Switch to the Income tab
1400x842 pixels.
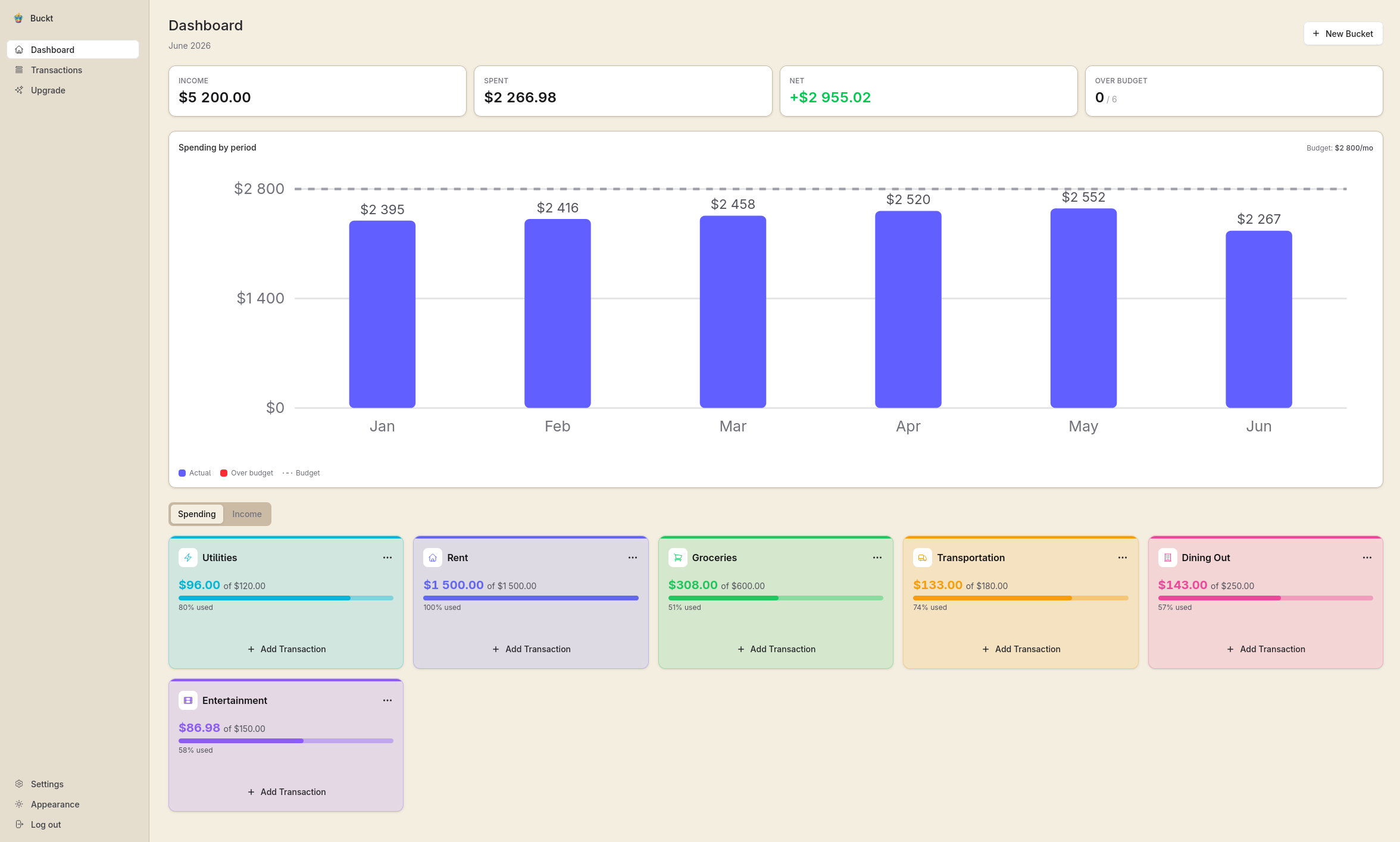(247, 514)
